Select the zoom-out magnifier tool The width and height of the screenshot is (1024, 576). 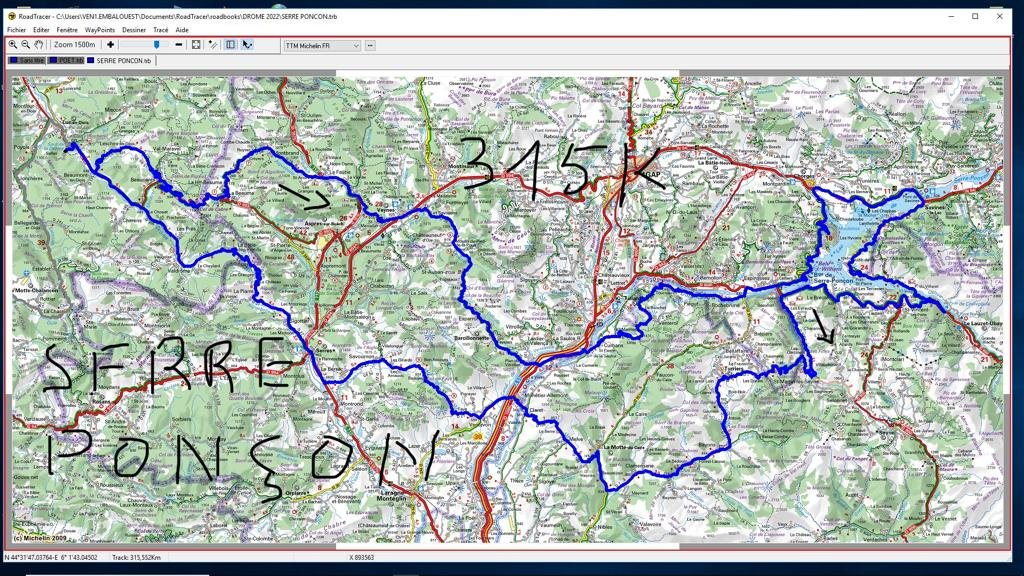pyautogui.click(x=25, y=44)
